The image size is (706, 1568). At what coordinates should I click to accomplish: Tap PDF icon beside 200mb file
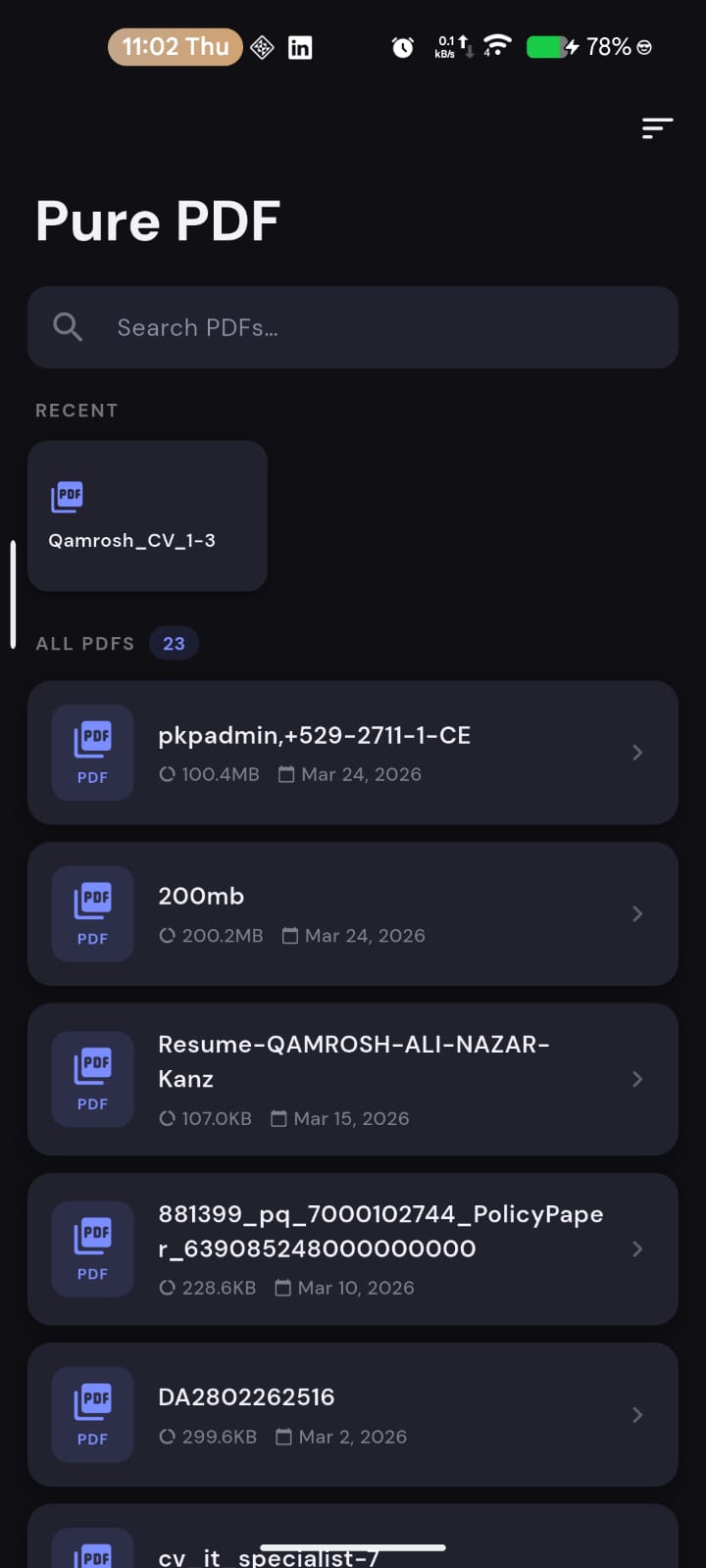(92, 913)
